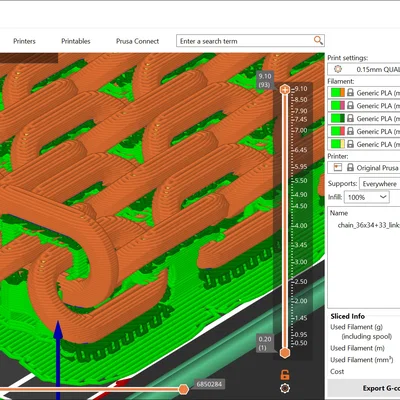
Task: Toggle the orange unlock icon under the vertical slider
Action: click(285, 375)
